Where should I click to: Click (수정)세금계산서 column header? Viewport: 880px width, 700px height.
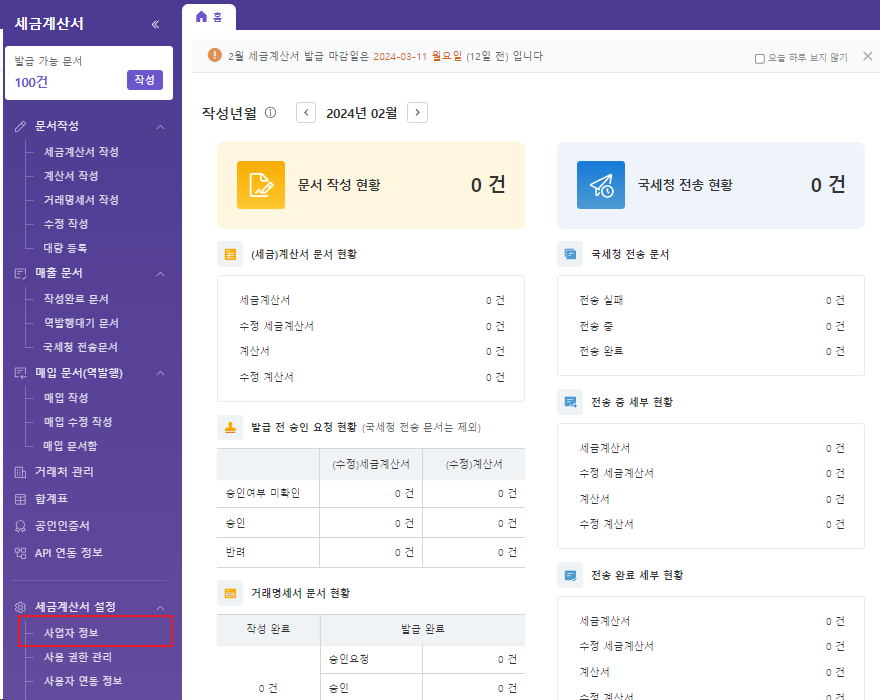[371, 464]
